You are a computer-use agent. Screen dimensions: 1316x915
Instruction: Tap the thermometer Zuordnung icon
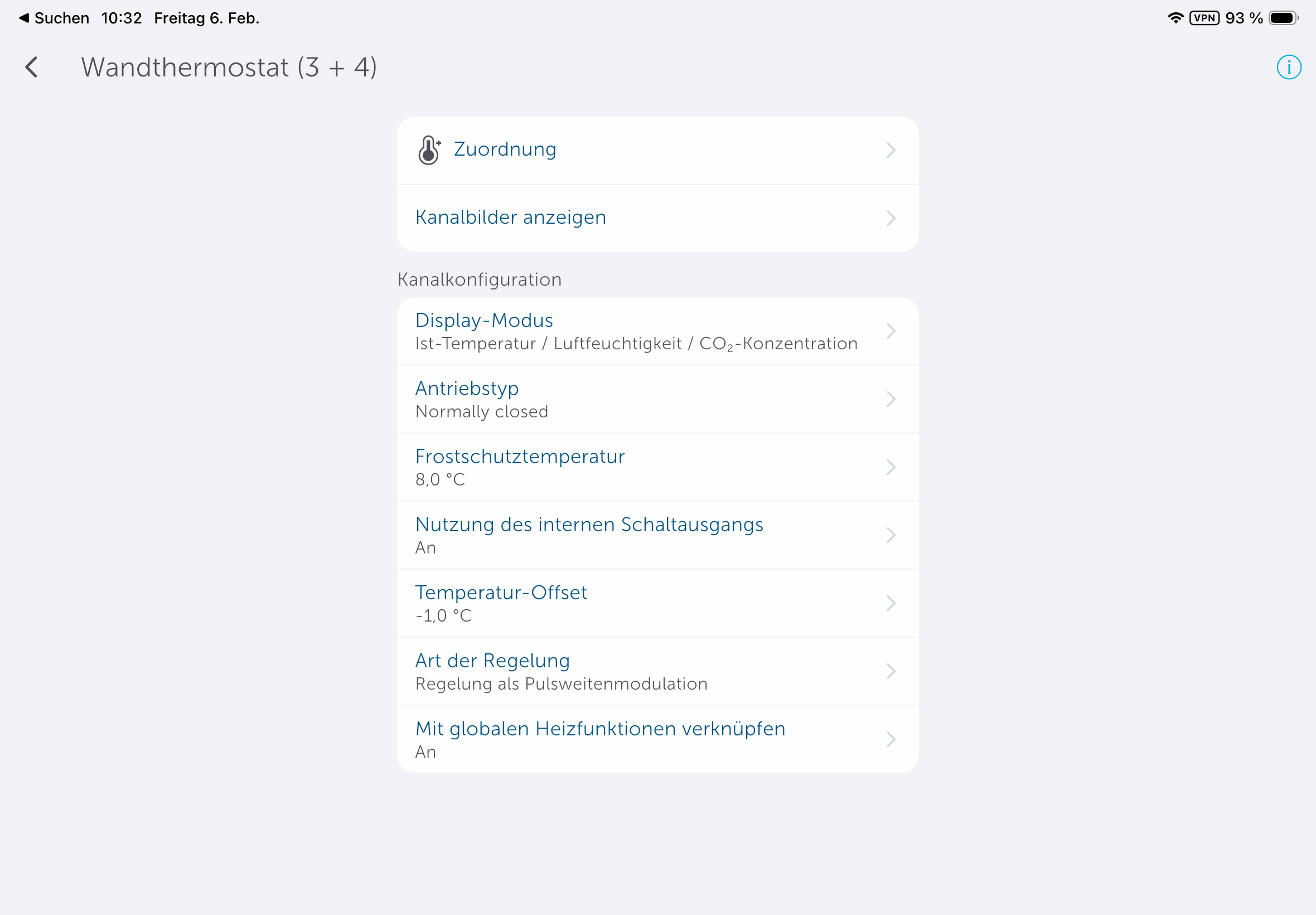tap(429, 150)
